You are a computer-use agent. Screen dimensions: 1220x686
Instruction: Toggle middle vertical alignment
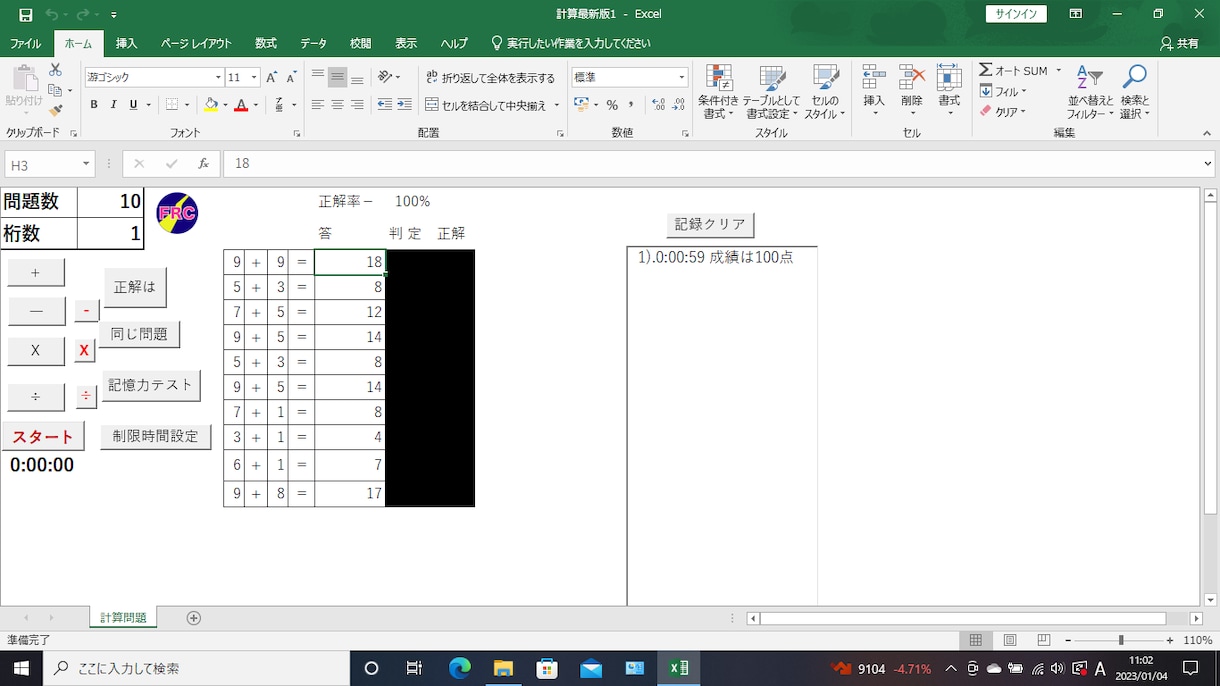pos(337,77)
